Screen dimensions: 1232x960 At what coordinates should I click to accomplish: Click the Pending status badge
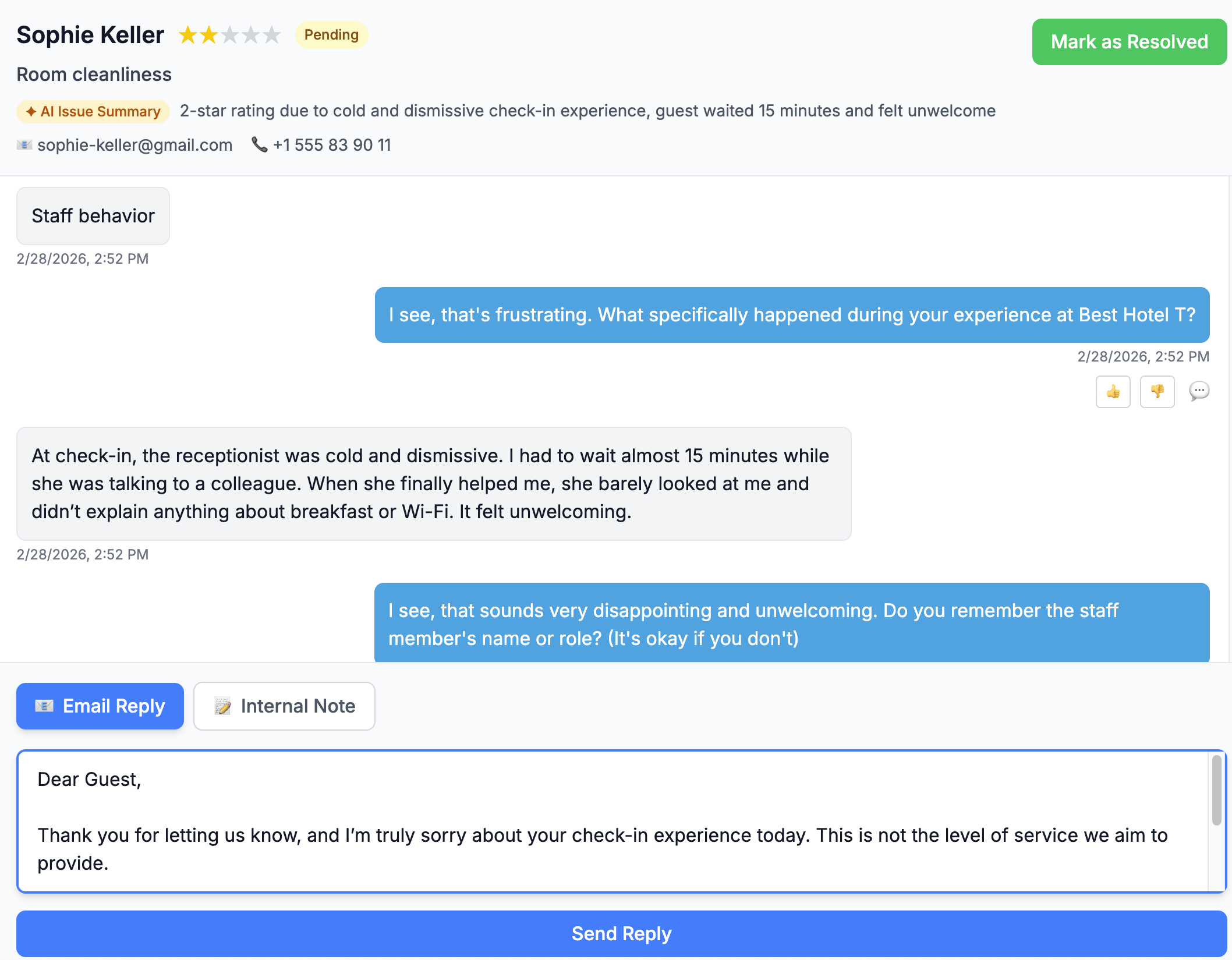pos(331,35)
